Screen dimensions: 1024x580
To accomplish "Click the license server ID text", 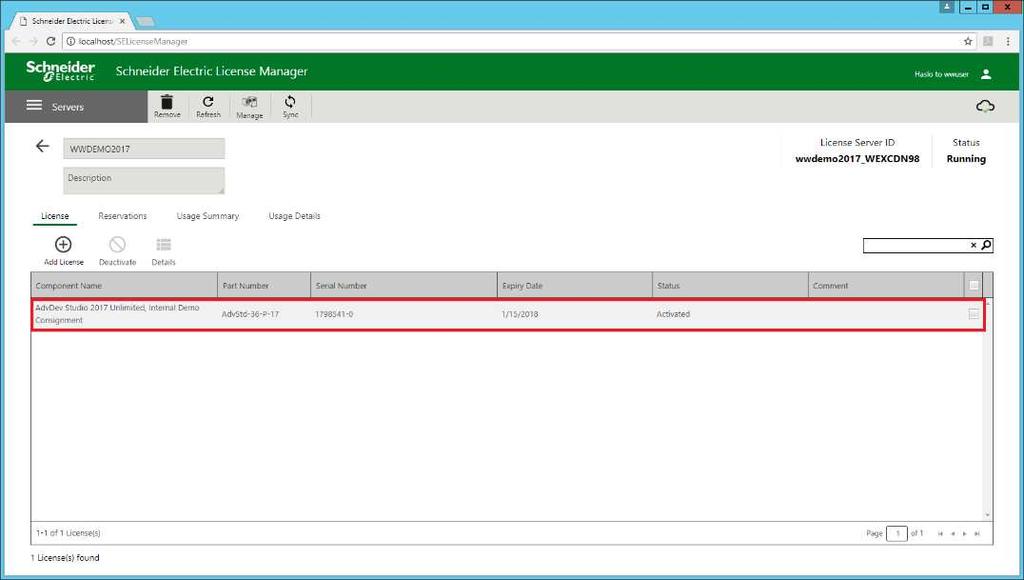I will [857, 159].
